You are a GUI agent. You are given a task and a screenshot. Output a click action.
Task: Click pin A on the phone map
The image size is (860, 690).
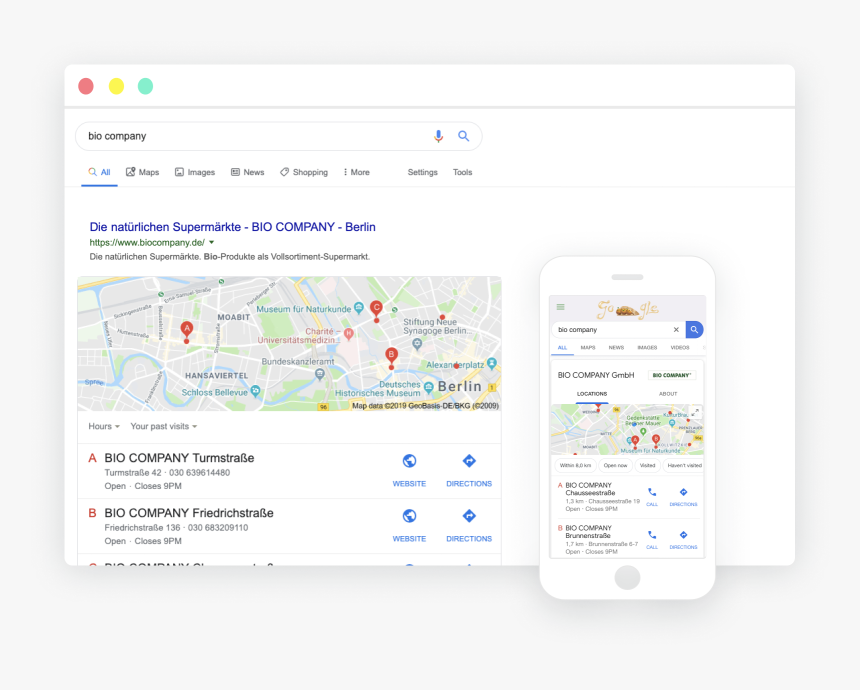(x=635, y=442)
